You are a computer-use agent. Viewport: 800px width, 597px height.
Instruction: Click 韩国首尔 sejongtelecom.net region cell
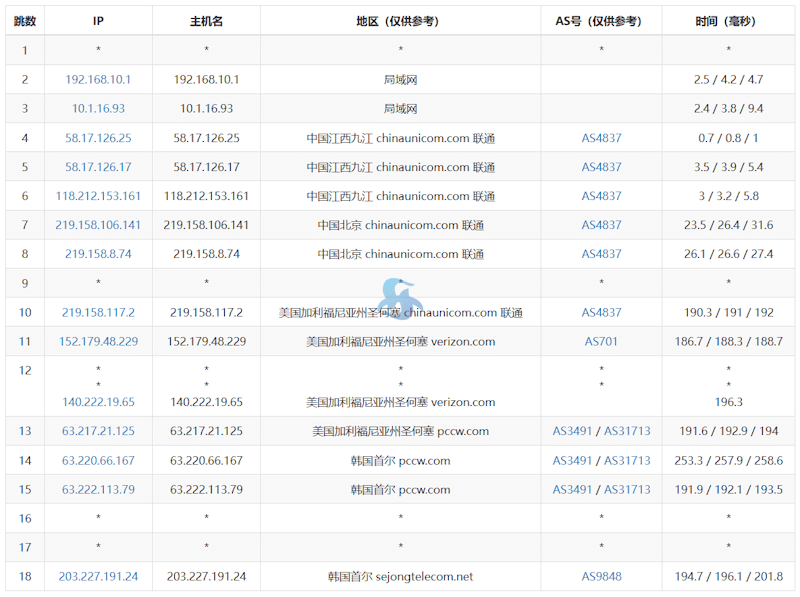tap(401, 577)
